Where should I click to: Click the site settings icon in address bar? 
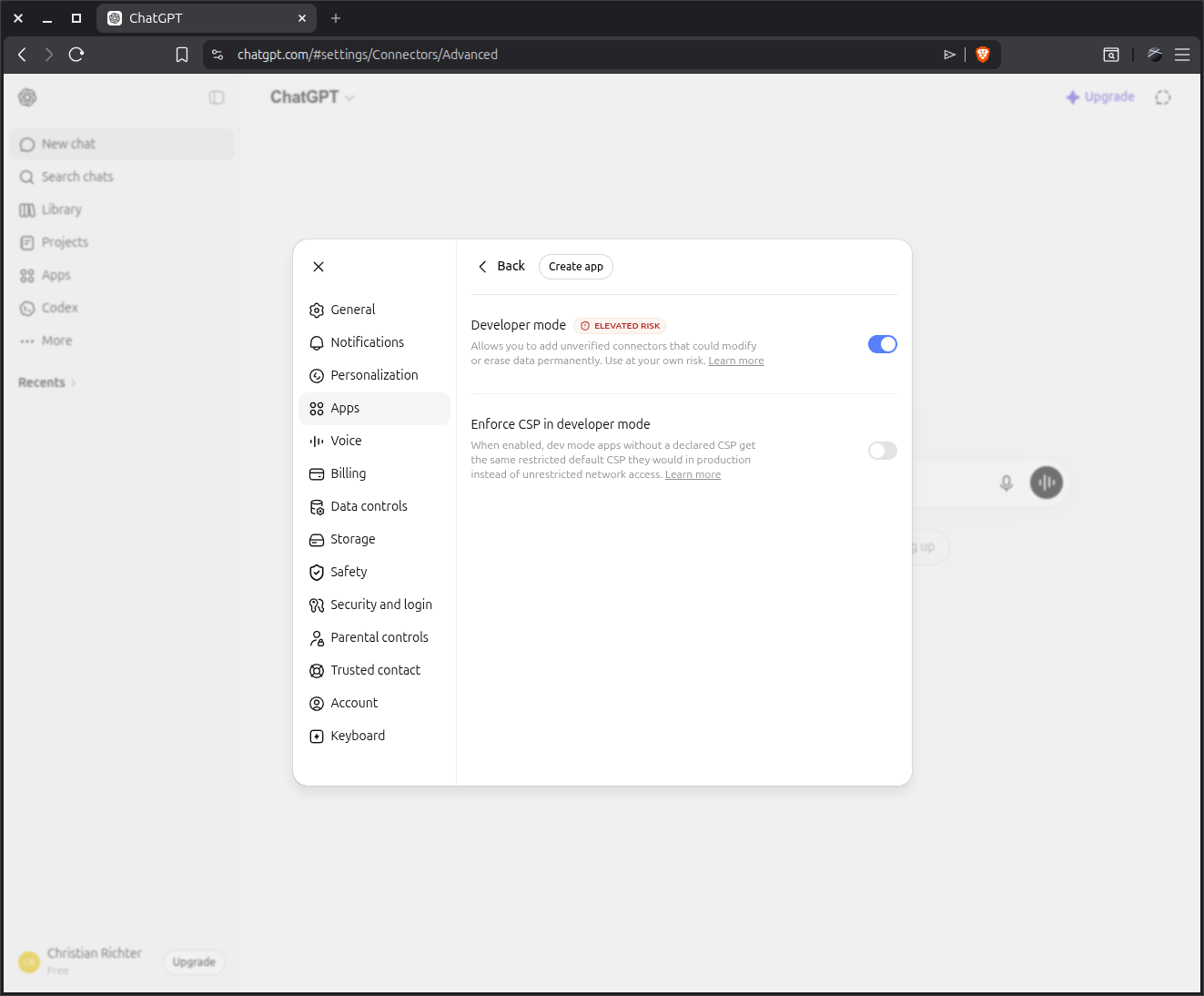click(218, 55)
